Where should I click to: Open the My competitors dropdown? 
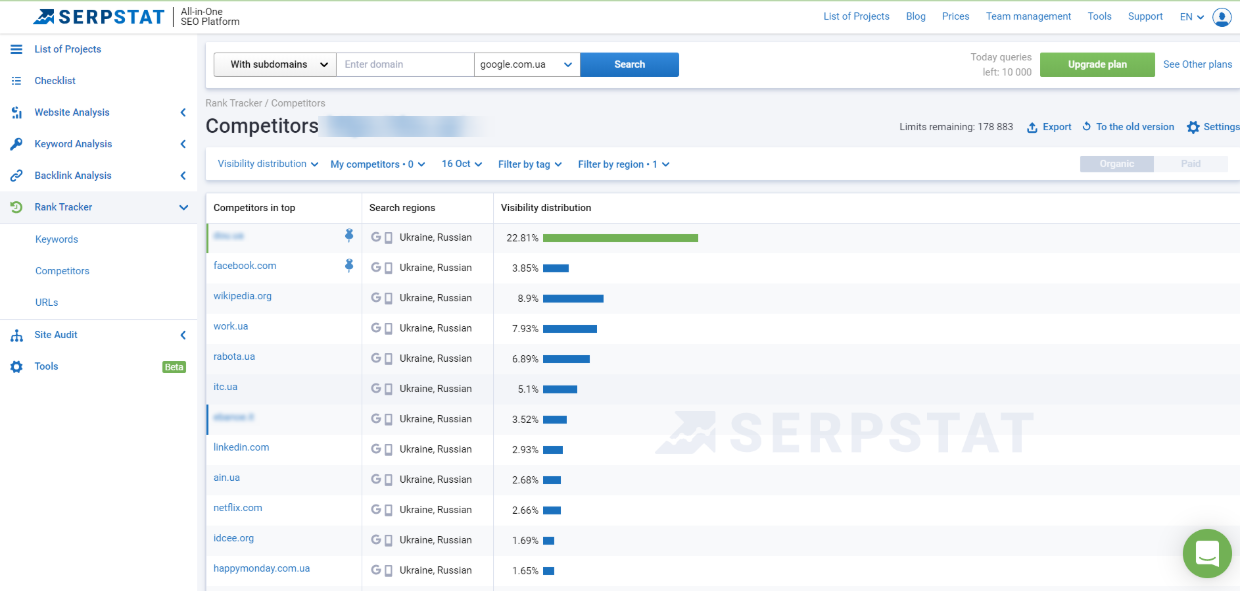pyautogui.click(x=378, y=164)
